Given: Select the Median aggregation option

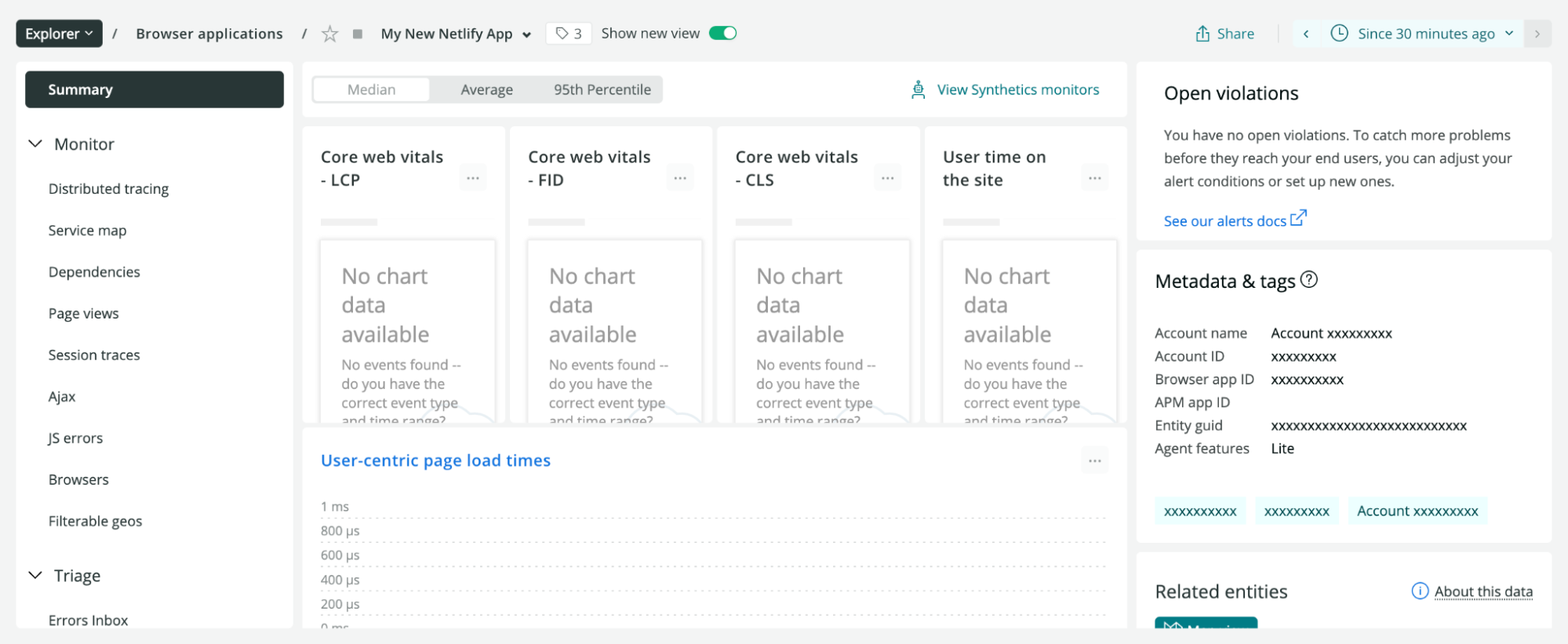Looking at the screenshot, I should tap(371, 89).
